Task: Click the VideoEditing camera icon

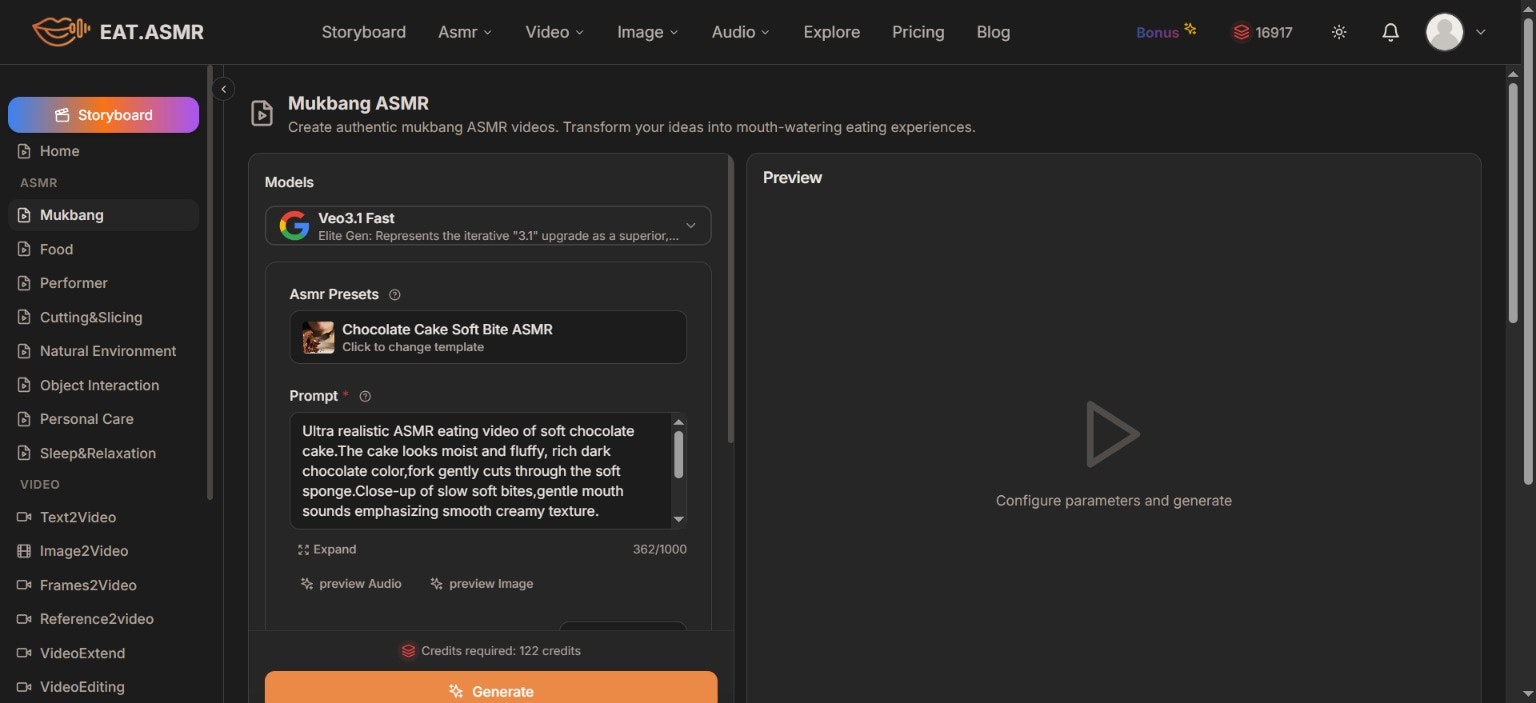Action: pos(24,687)
